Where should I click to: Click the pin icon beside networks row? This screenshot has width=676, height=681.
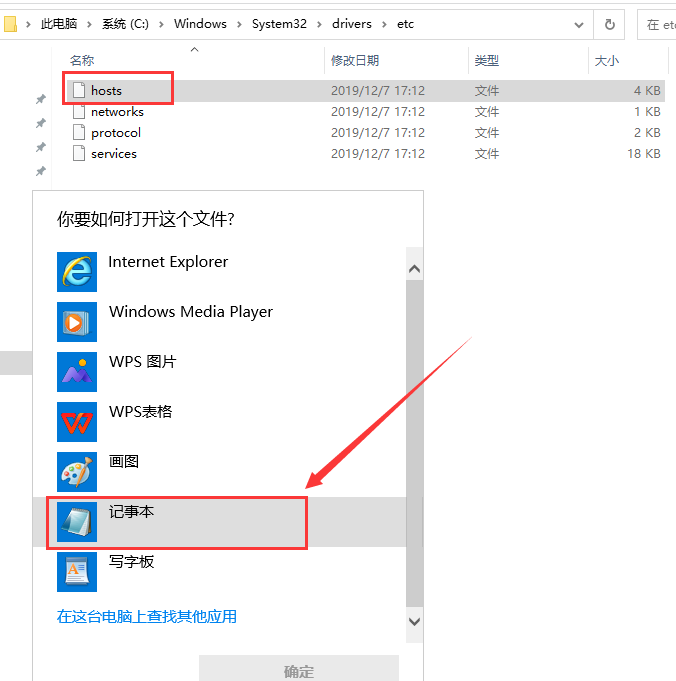[40, 123]
